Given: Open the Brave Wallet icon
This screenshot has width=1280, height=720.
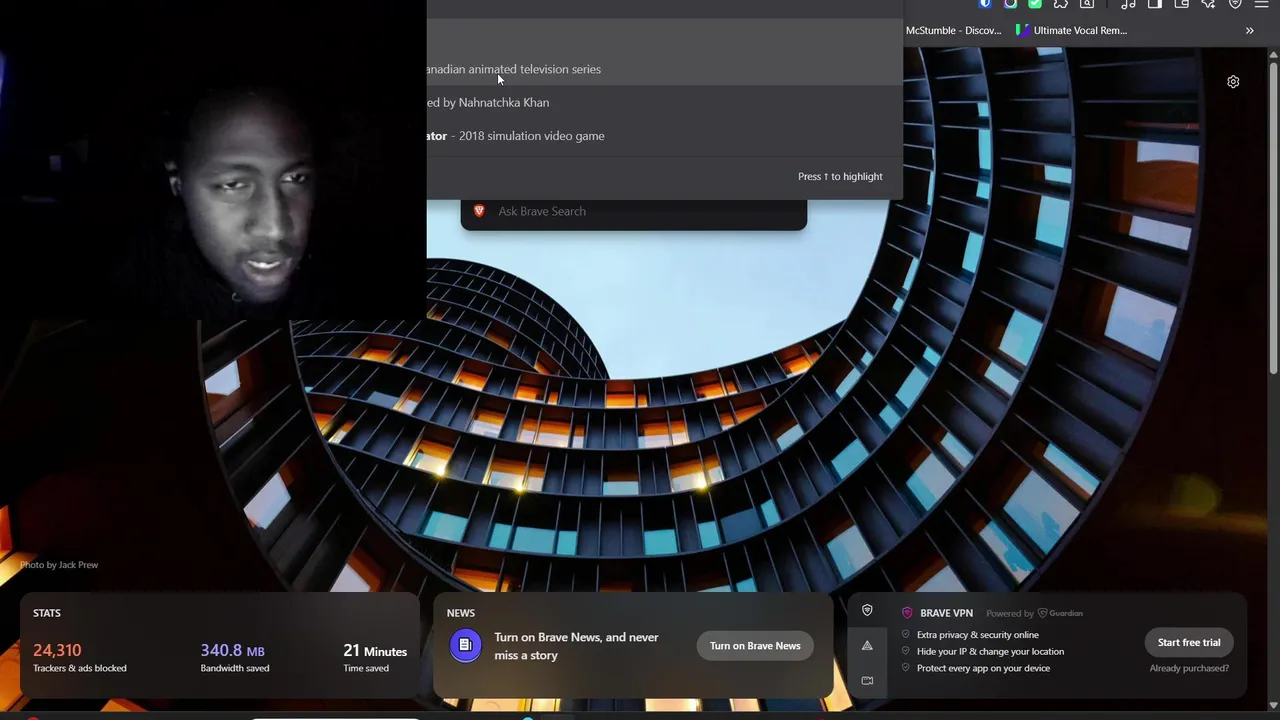Looking at the screenshot, I should [x=1181, y=4].
